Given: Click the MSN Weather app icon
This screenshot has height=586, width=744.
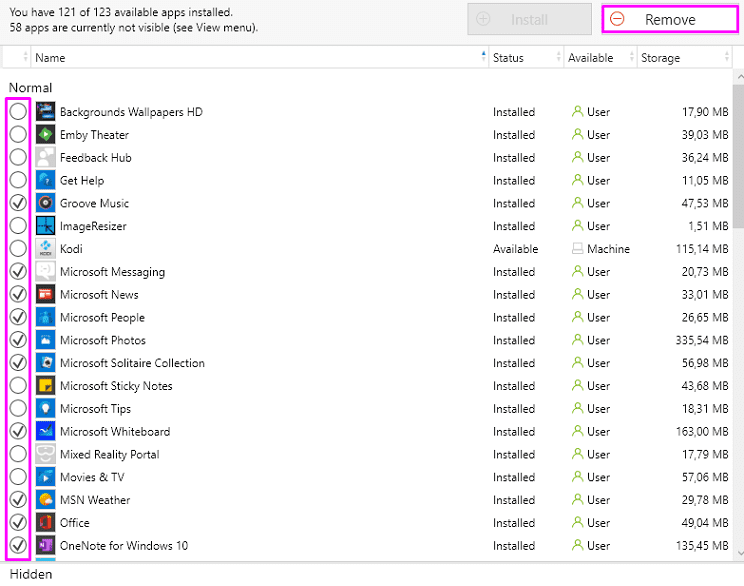Looking at the screenshot, I should [46, 500].
